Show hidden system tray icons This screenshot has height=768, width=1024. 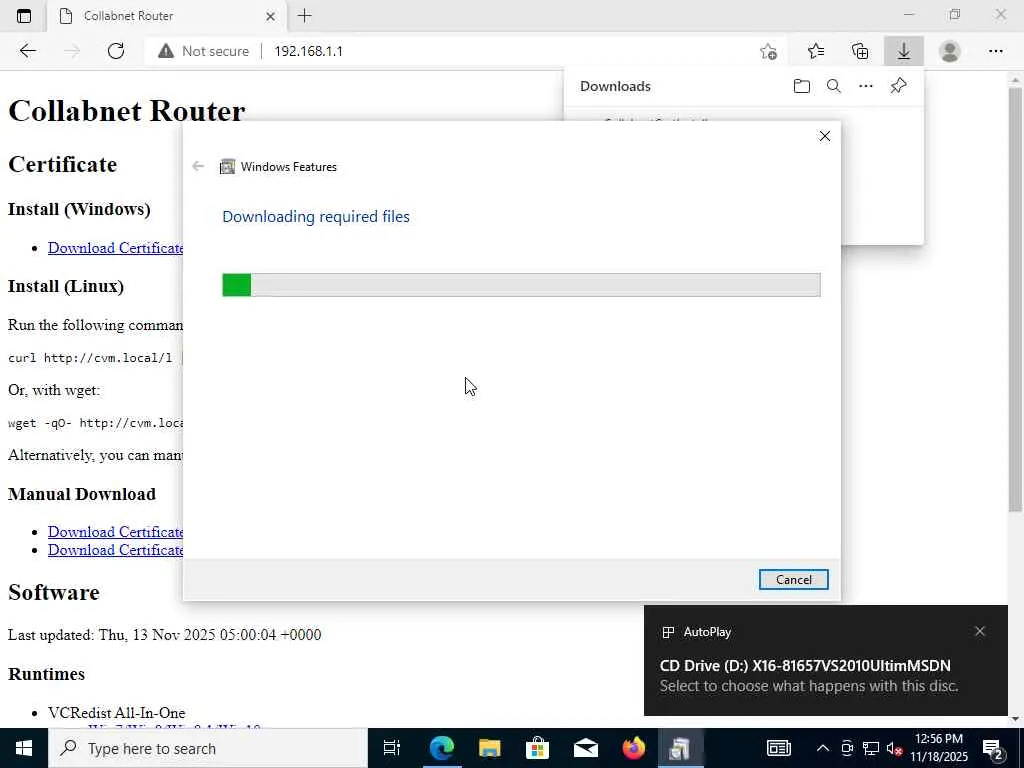click(823, 748)
